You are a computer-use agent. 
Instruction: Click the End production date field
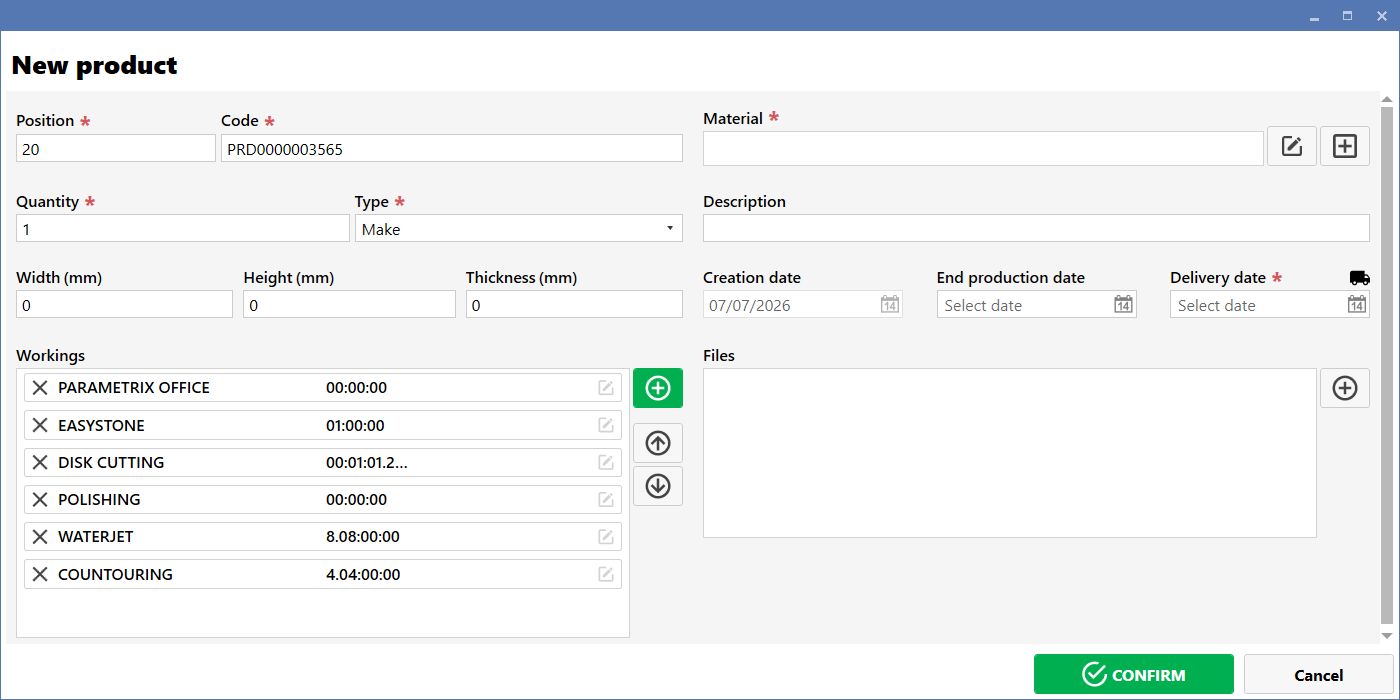(x=1036, y=305)
